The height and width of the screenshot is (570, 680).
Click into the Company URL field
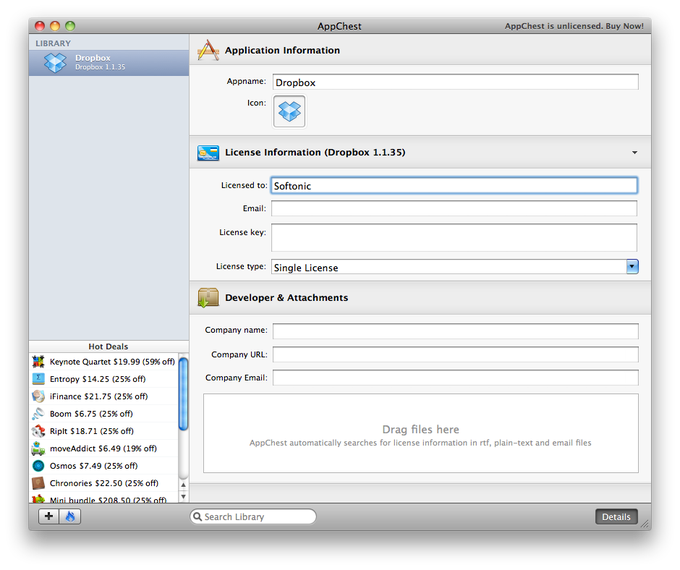[x=455, y=354]
